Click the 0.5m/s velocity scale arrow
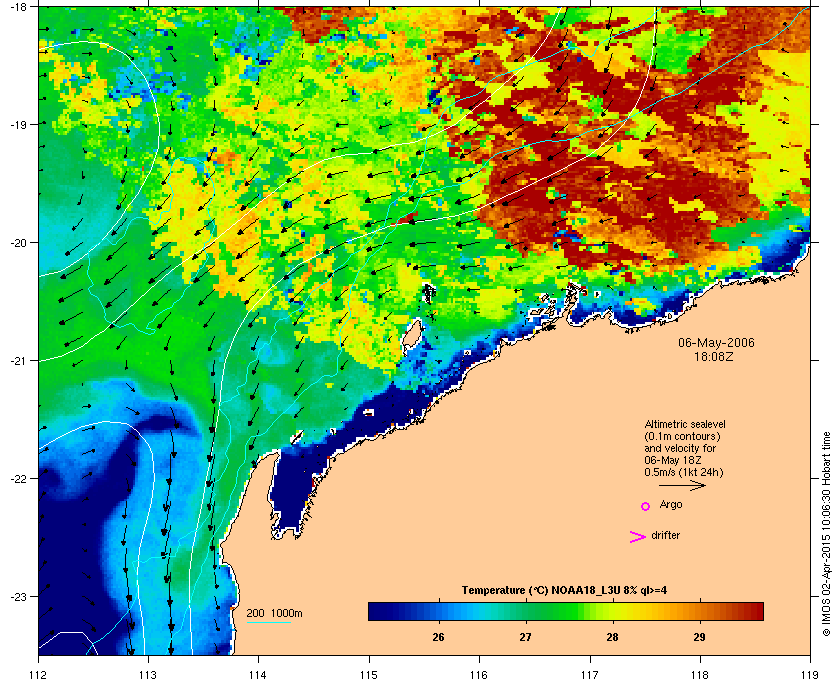This screenshot has height=680, width=840. (x=682, y=485)
